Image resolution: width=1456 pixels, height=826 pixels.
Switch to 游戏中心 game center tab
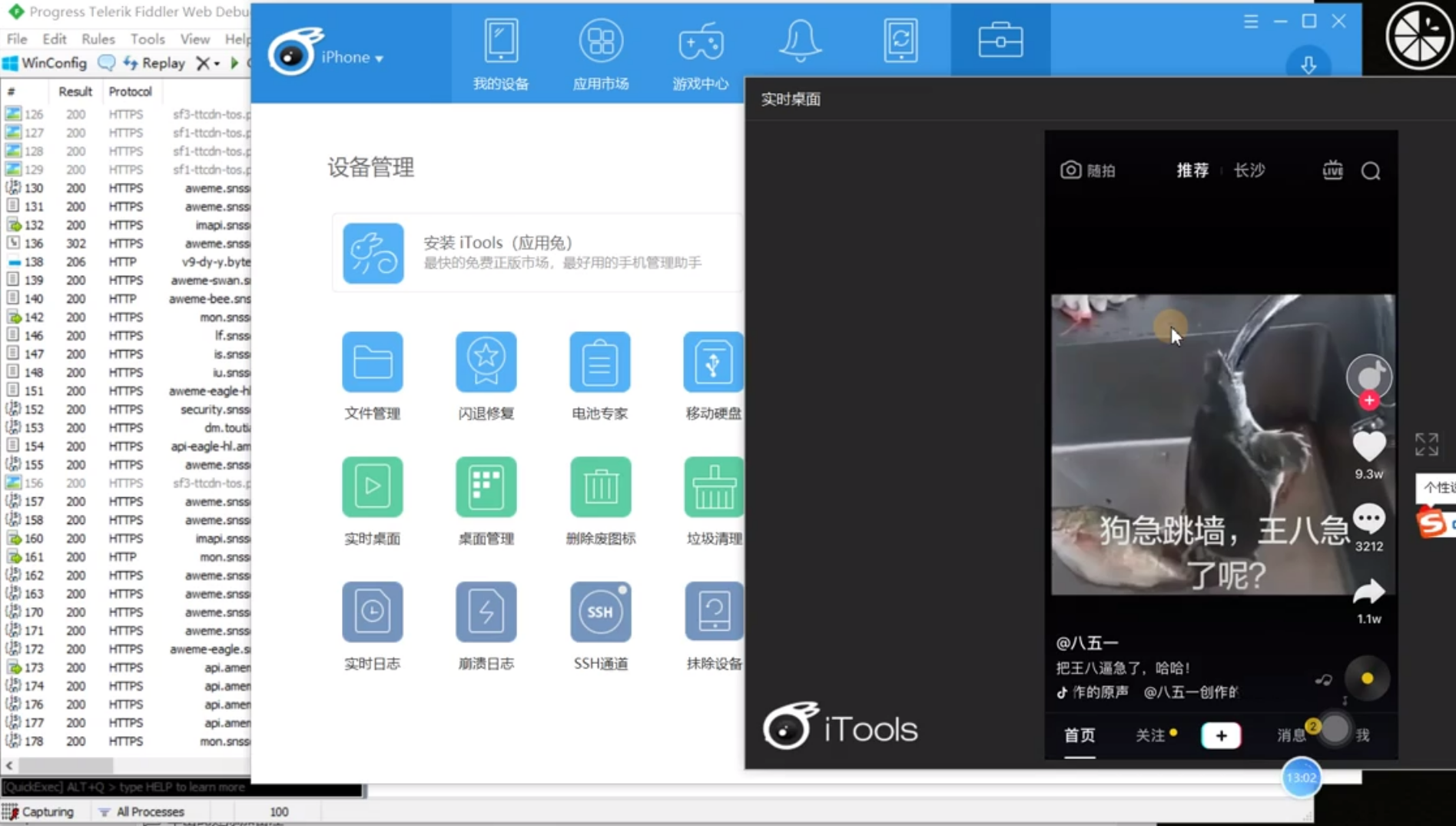(701, 54)
